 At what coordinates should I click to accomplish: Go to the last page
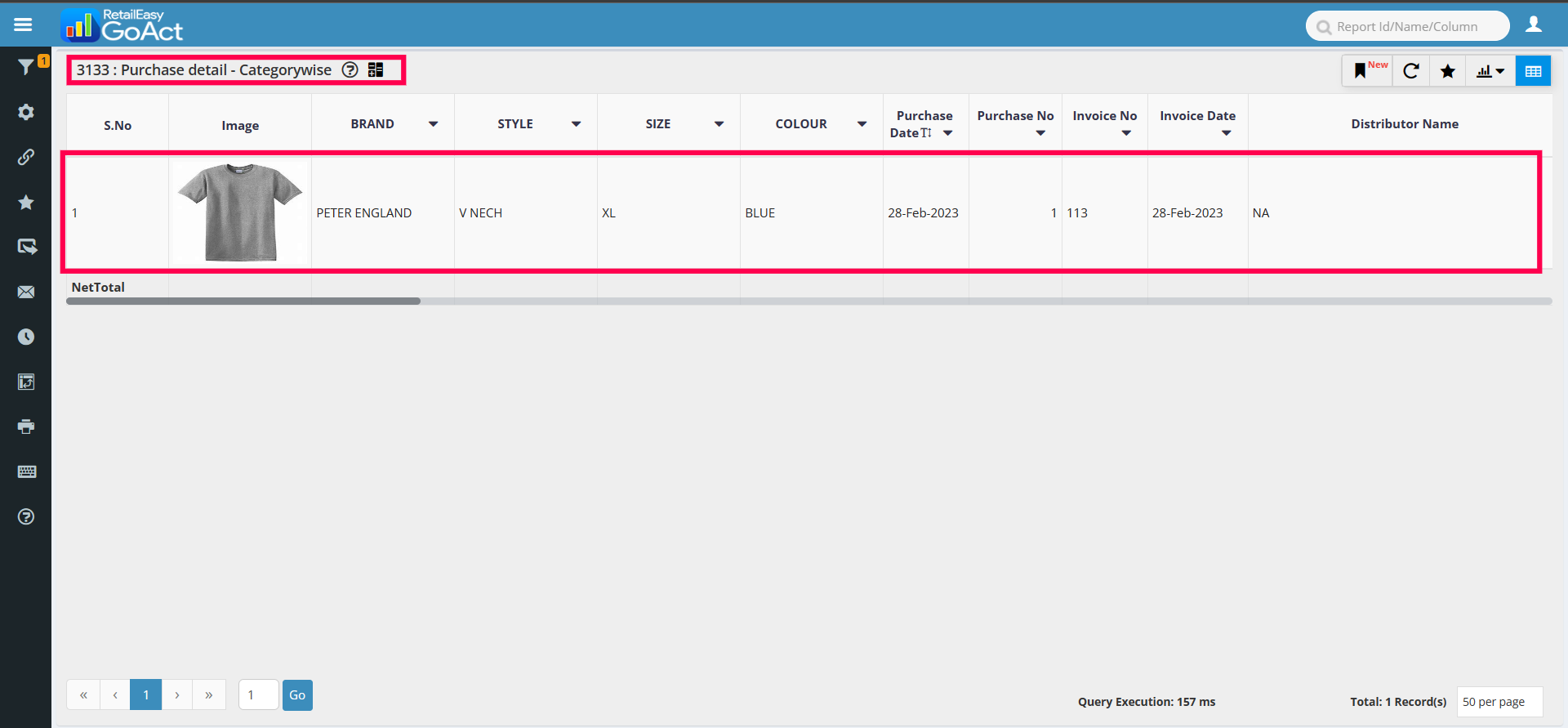point(209,695)
